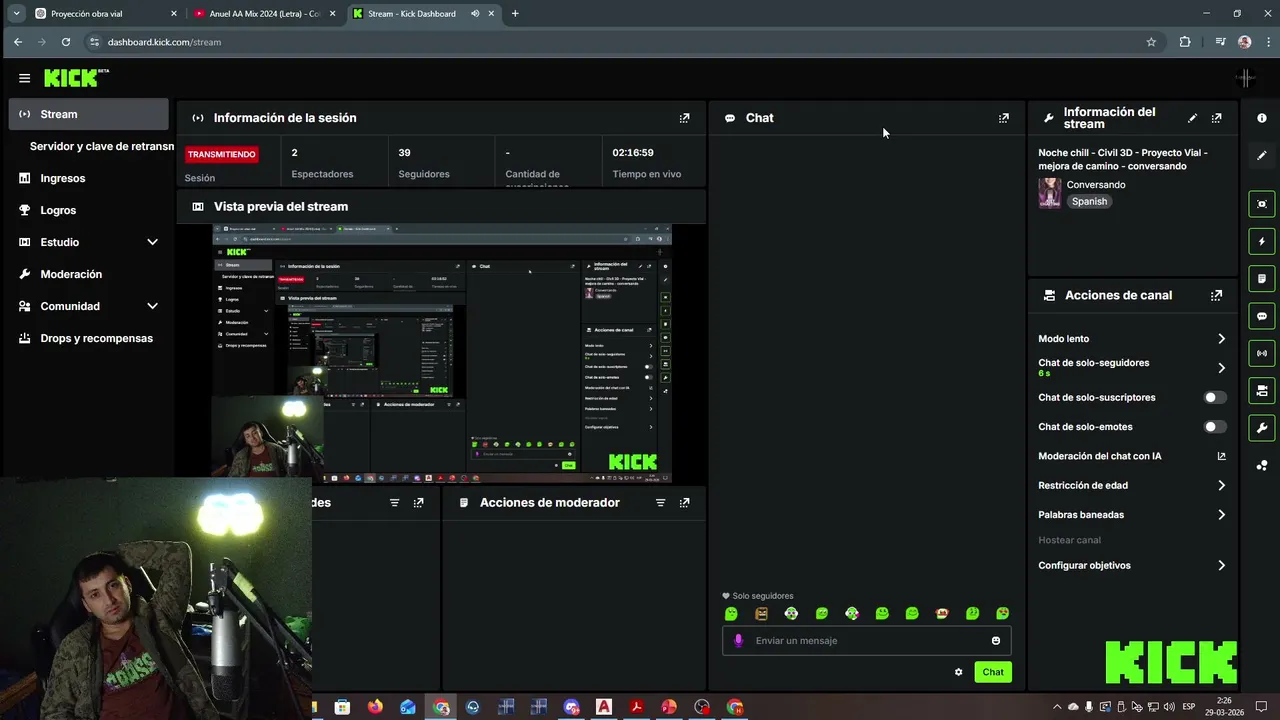Viewport: 1280px width, 720px height.
Task: Send message with green Chat button
Action: [993, 672]
